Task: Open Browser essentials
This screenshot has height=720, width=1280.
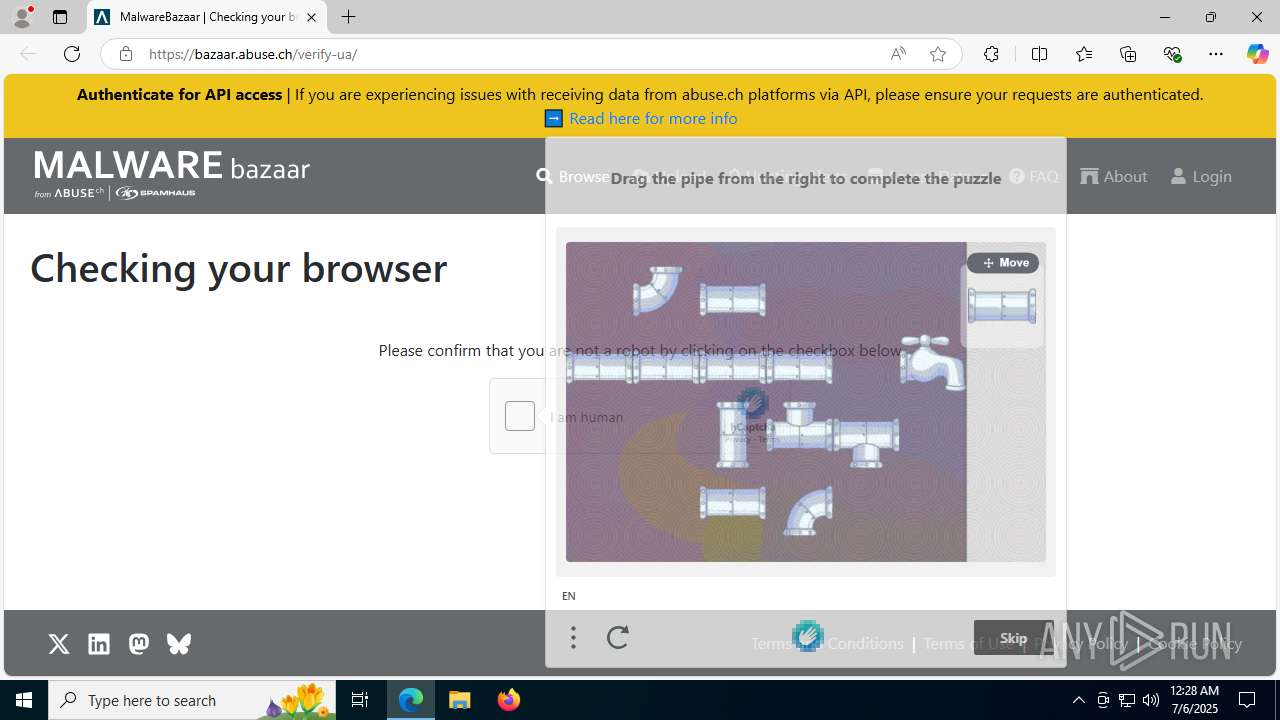Action: click(x=1172, y=54)
